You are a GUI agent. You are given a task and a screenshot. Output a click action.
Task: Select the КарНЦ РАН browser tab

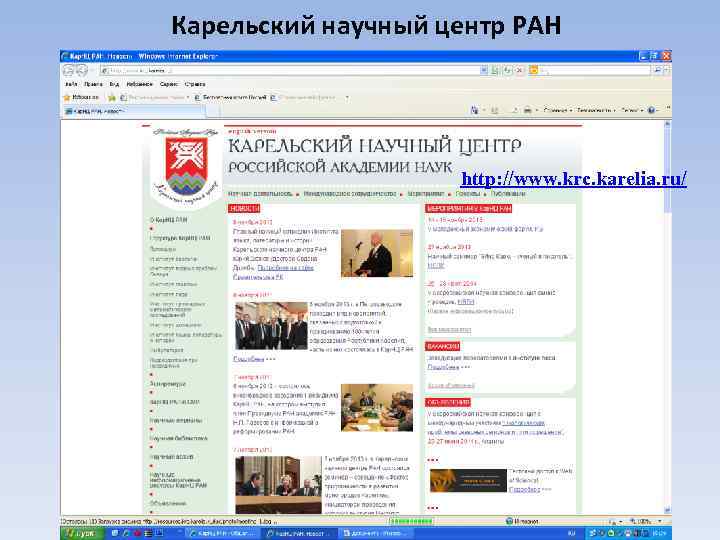[135, 111]
